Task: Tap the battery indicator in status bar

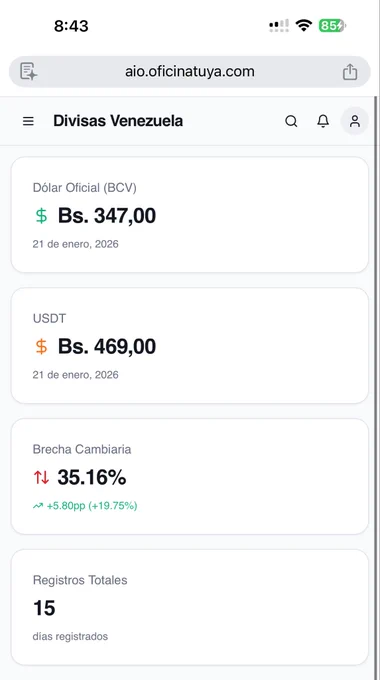Action: pyautogui.click(x=332, y=26)
